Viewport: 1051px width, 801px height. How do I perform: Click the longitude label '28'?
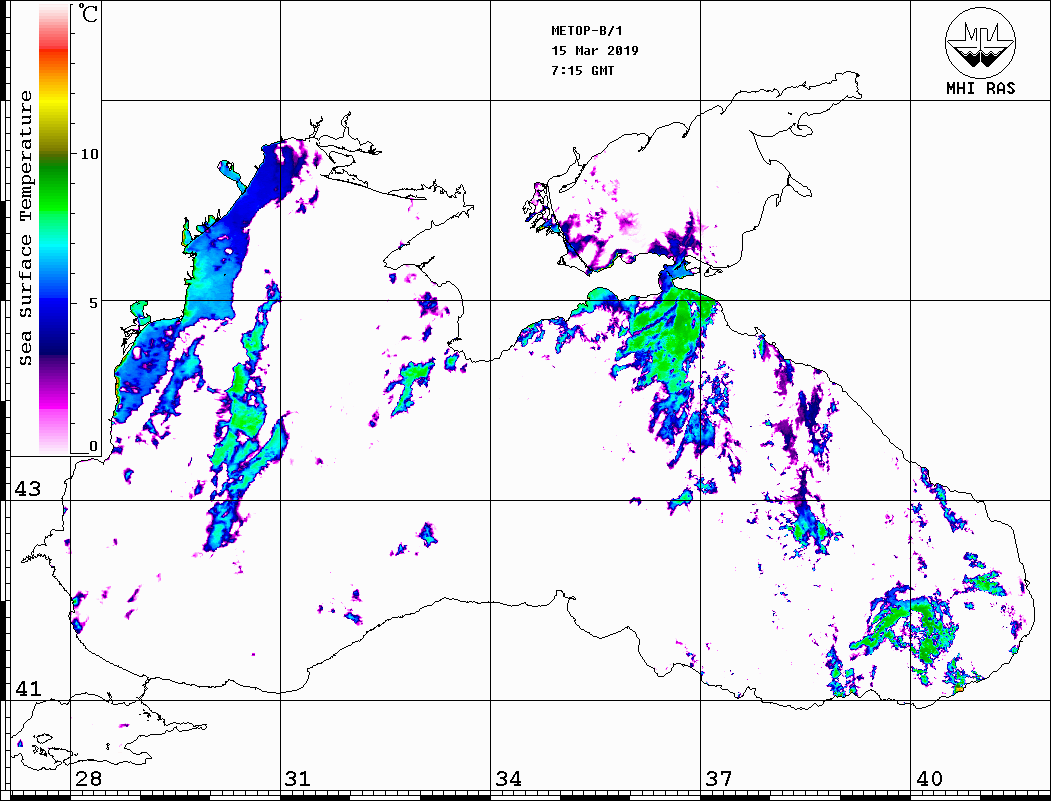coord(88,779)
